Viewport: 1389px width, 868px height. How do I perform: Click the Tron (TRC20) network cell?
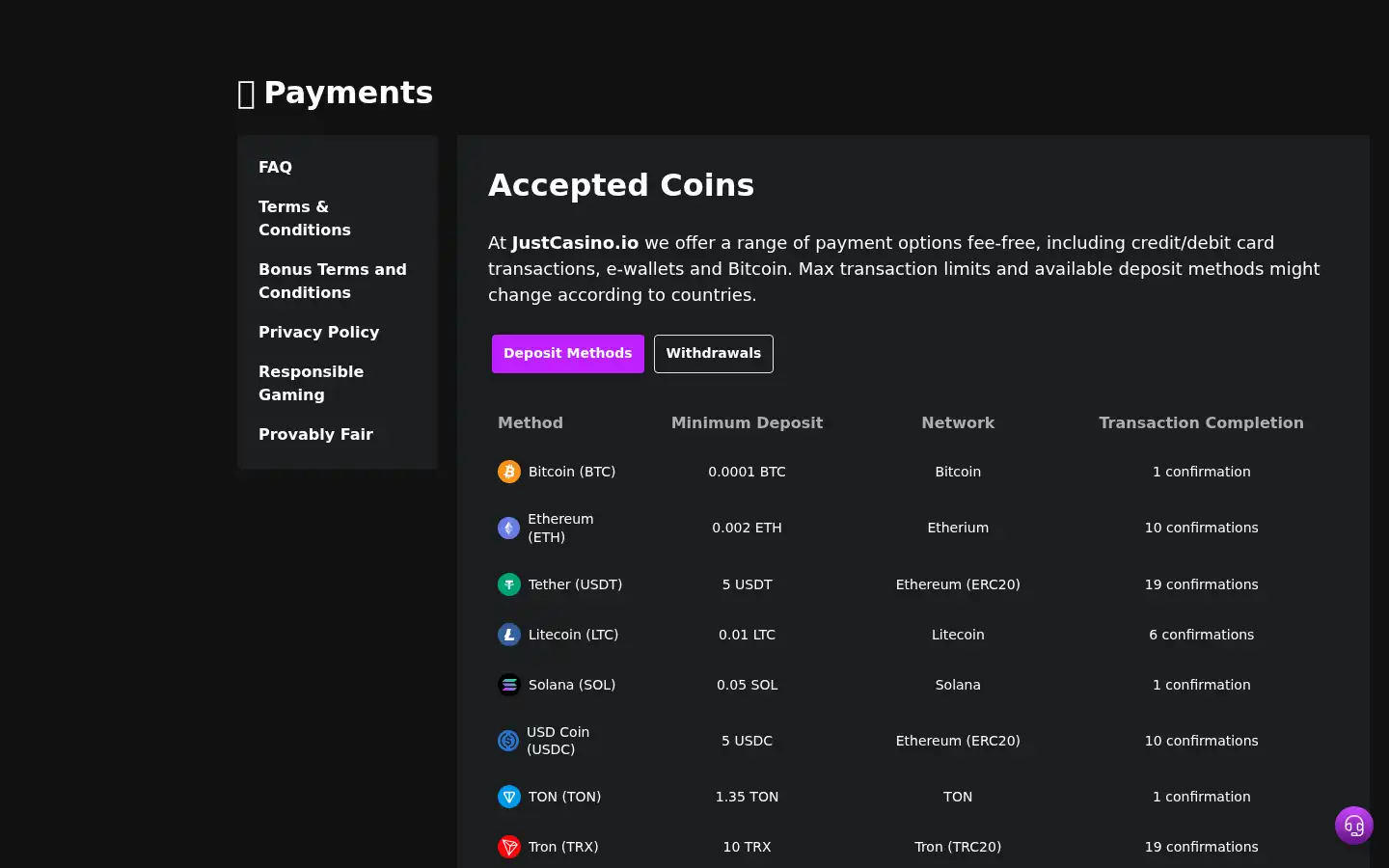pyautogui.click(x=958, y=847)
